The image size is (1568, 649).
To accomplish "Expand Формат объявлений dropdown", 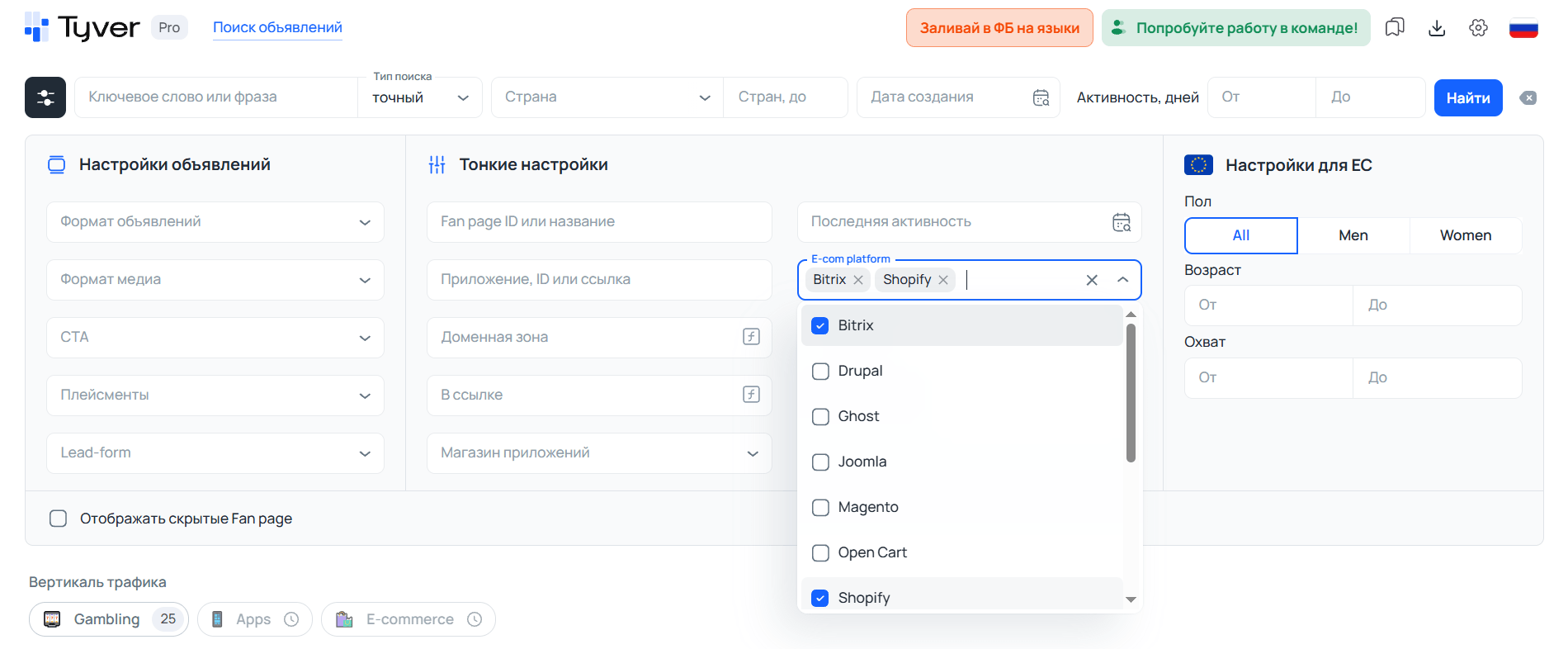I will (215, 222).
